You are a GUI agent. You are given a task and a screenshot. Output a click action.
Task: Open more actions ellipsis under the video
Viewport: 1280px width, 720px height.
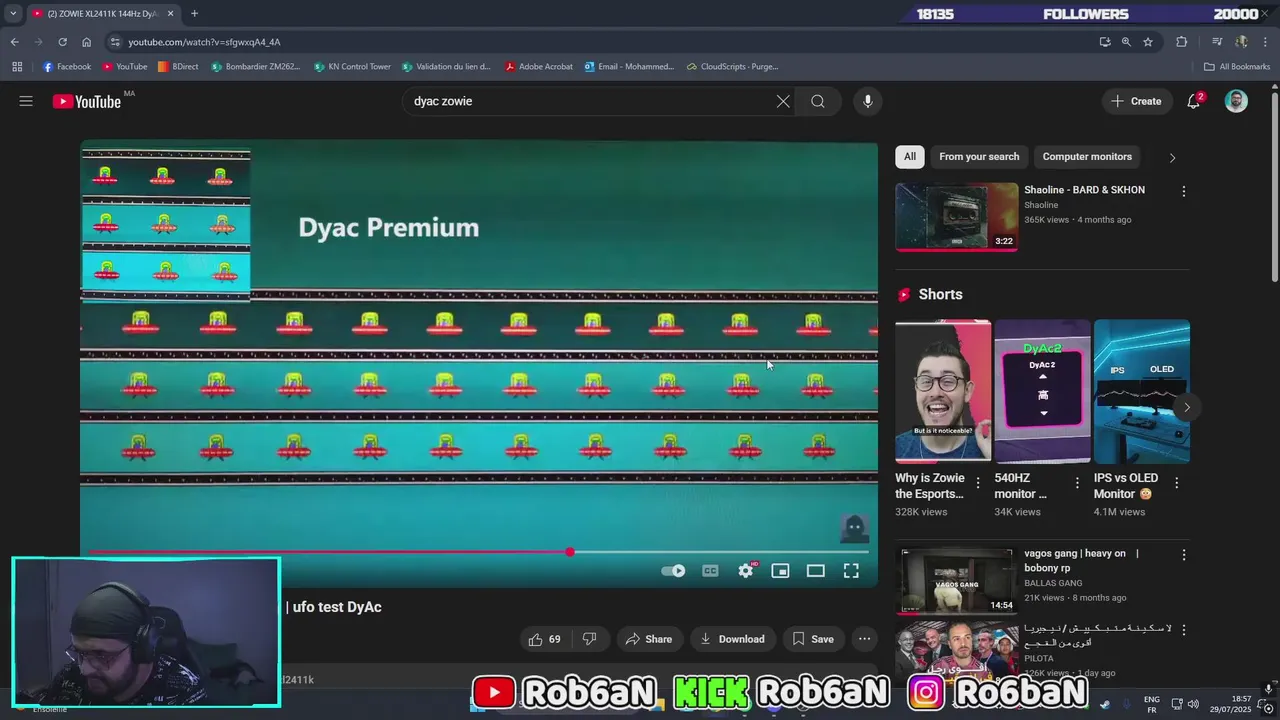pos(865,639)
